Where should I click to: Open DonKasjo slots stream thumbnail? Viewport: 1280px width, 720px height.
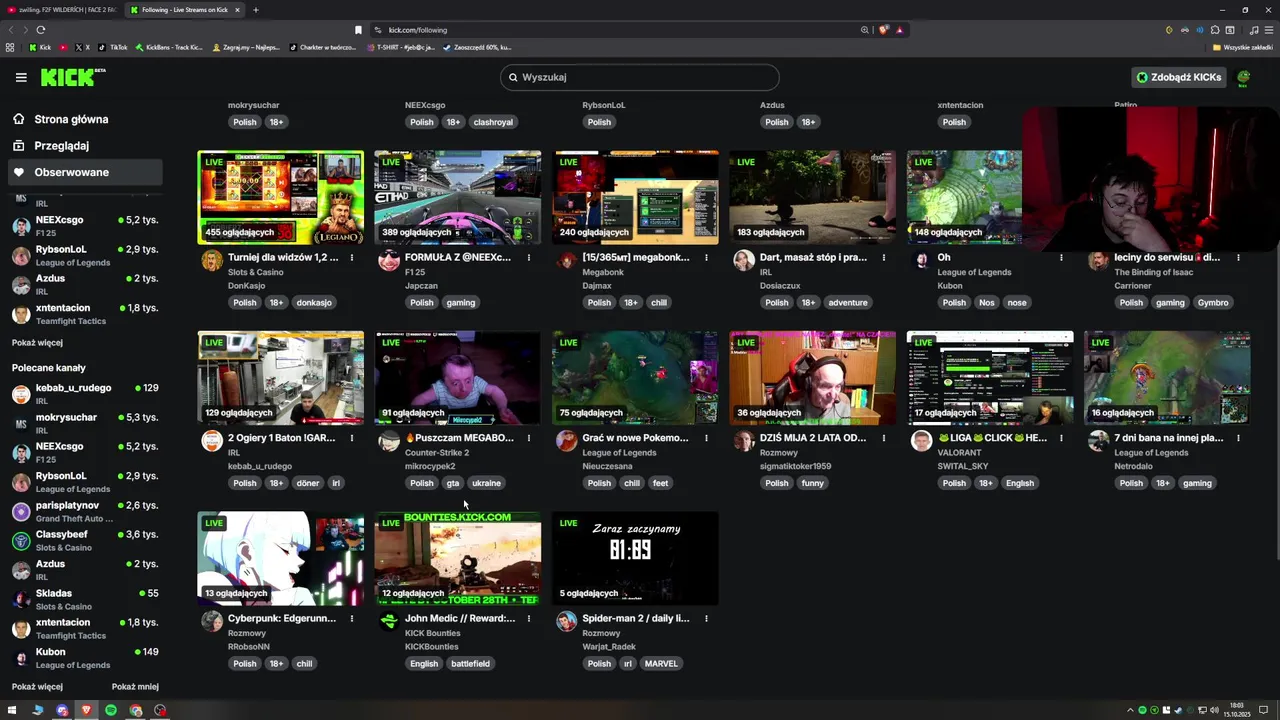281,197
